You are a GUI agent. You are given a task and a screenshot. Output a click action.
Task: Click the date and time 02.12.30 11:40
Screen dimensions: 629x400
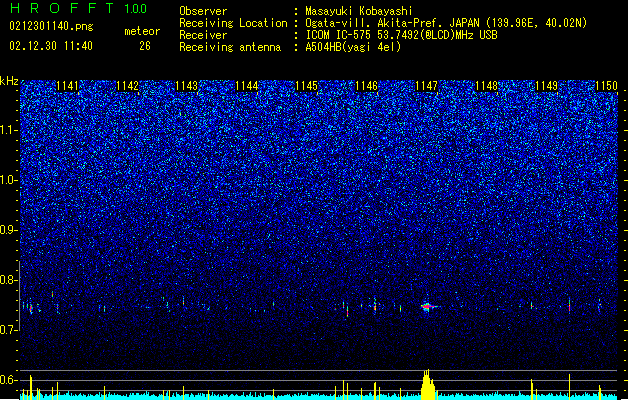51,46
